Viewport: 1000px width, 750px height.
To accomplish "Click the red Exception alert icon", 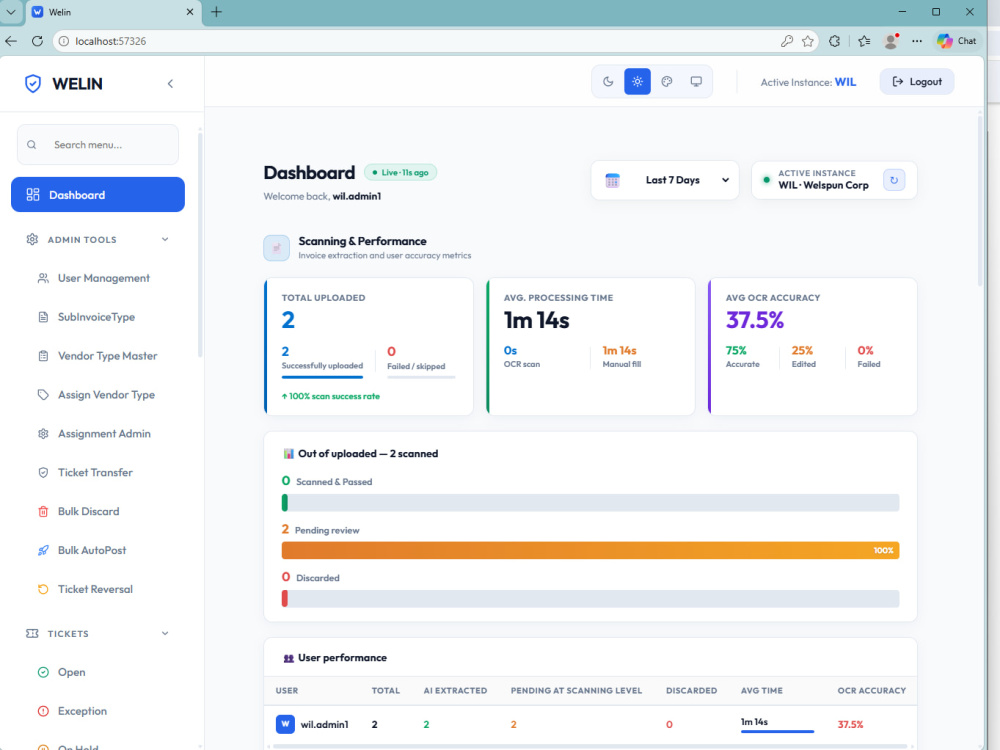I will point(43,711).
